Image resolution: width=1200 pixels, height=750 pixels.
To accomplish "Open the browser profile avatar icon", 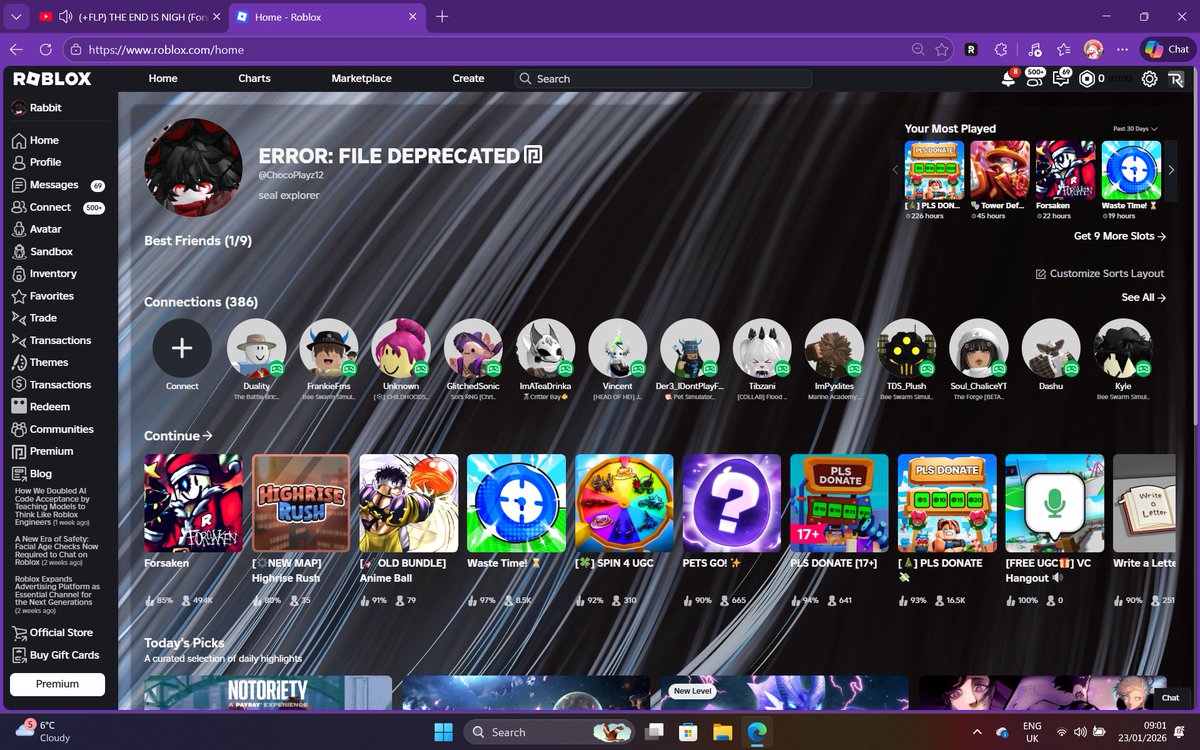I will (1094, 49).
